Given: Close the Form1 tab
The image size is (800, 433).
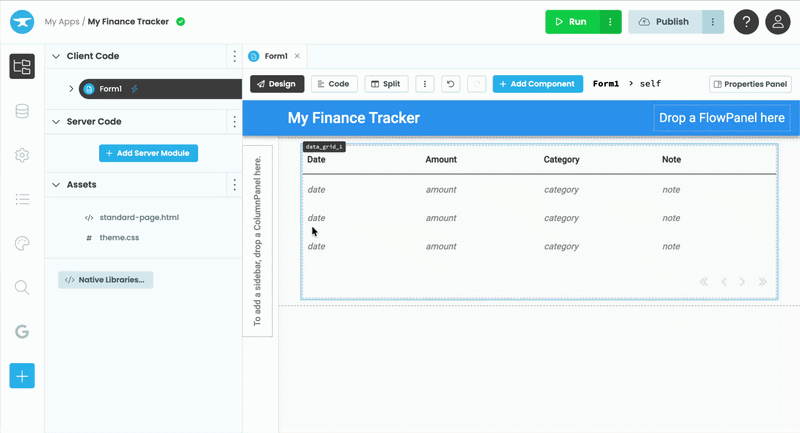Looking at the screenshot, I should (x=297, y=56).
